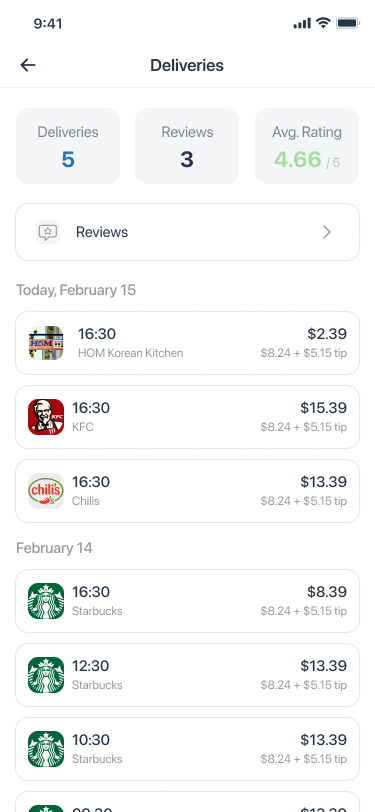Tap the KFC logo icon
Image resolution: width=375 pixels, height=812 pixels.
(46, 417)
